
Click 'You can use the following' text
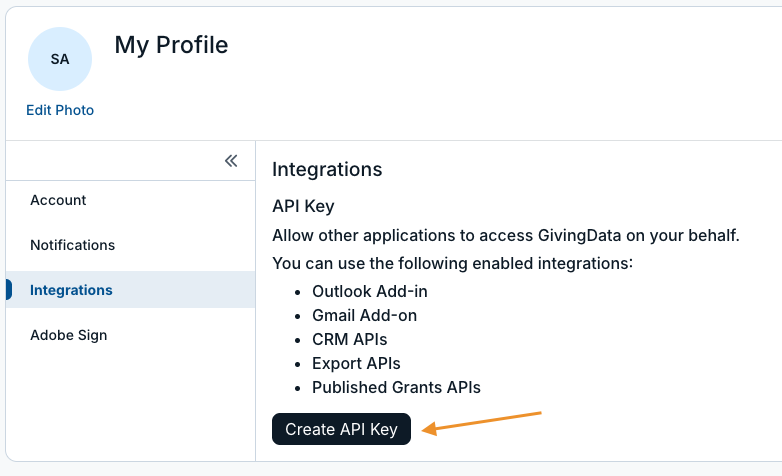452,263
